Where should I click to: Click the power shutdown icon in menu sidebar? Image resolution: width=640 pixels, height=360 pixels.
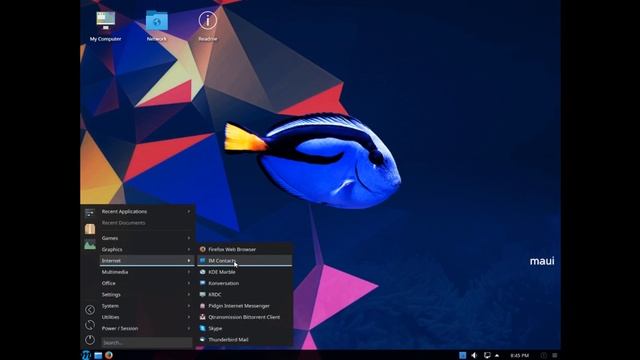(90, 340)
